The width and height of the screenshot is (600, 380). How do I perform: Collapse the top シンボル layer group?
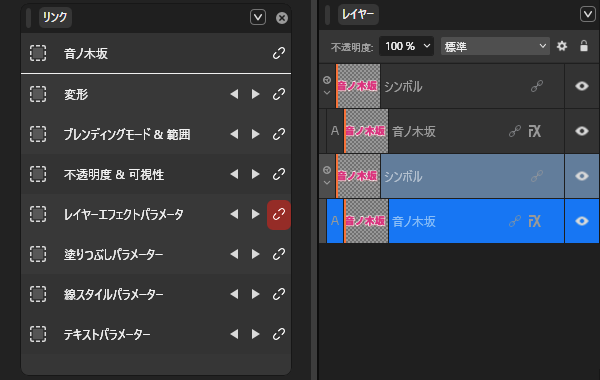click(327, 93)
